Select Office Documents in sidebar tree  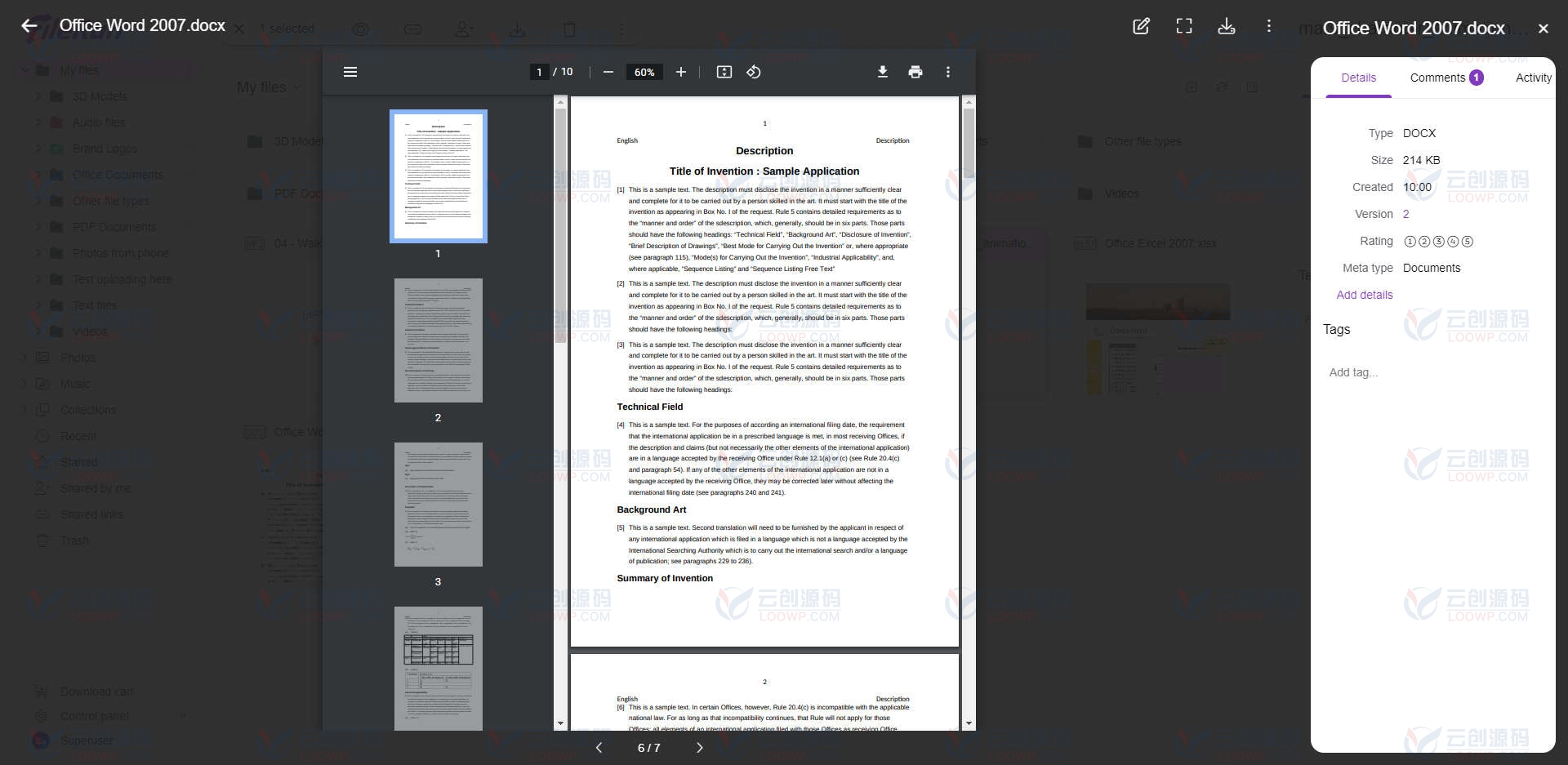[x=118, y=175]
